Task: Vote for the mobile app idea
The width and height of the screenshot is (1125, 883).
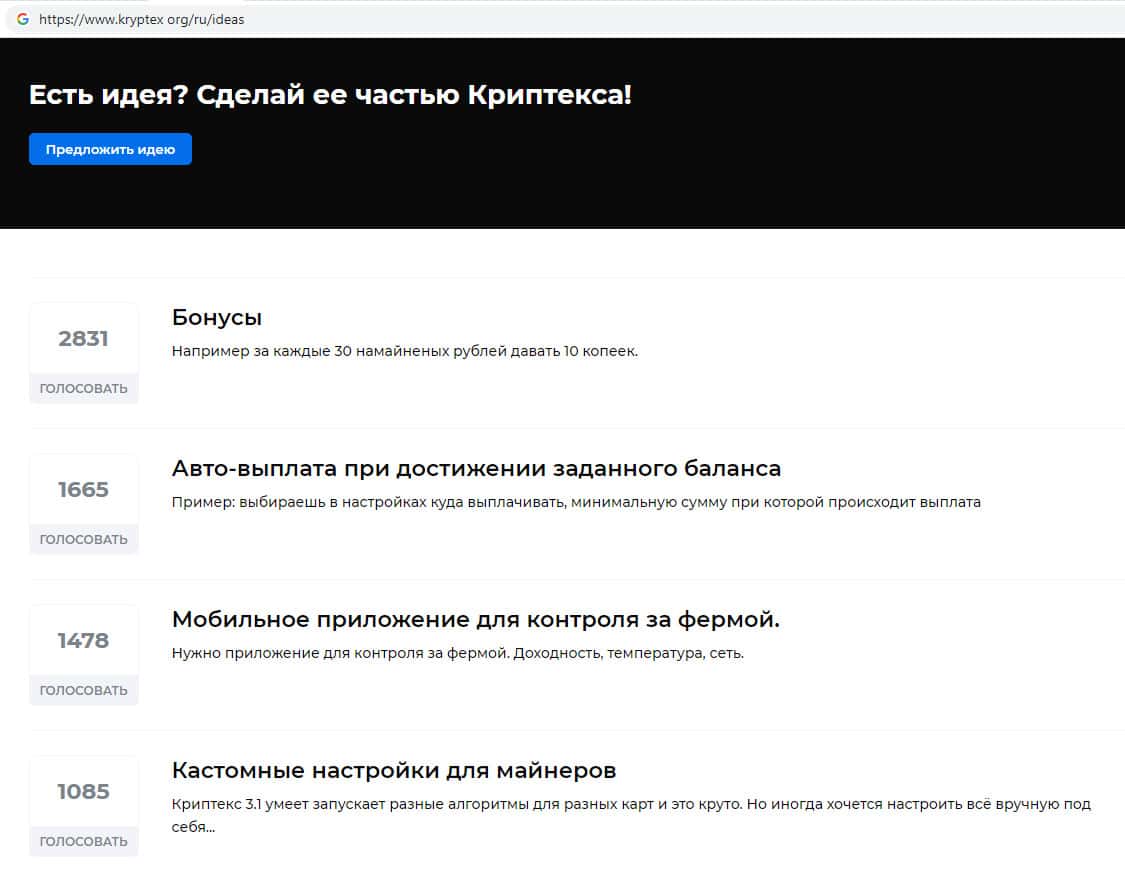Action: [84, 690]
